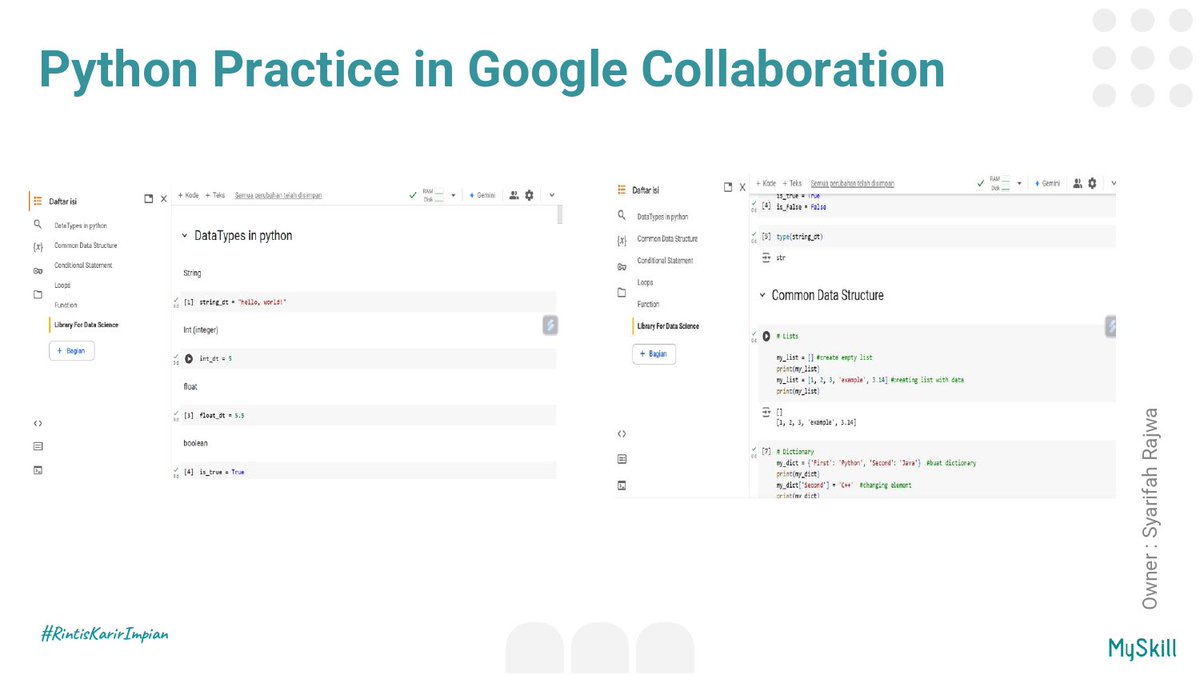Run the int_dt = 5 cell
The height and width of the screenshot is (675, 1200).
click(189, 357)
